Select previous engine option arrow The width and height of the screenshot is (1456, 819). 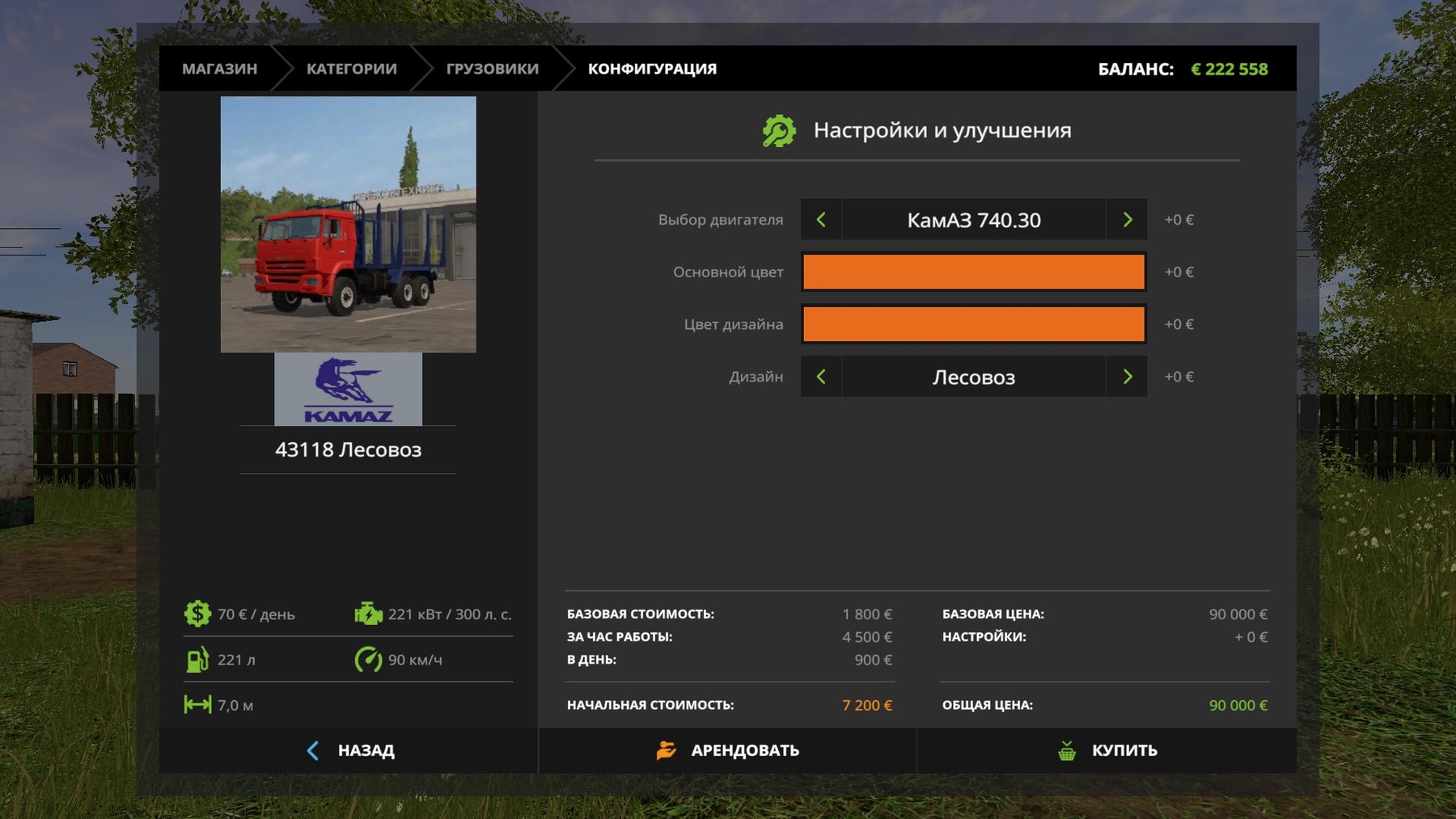821,220
